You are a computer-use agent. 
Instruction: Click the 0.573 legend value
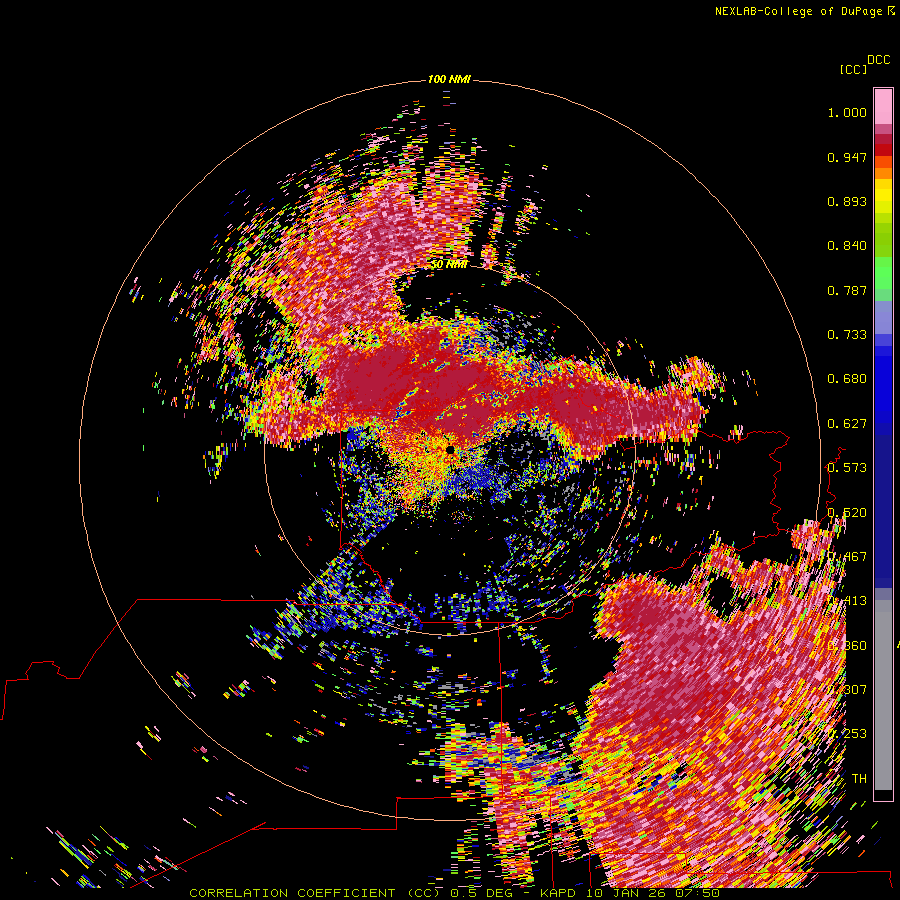click(x=847, y=468)
